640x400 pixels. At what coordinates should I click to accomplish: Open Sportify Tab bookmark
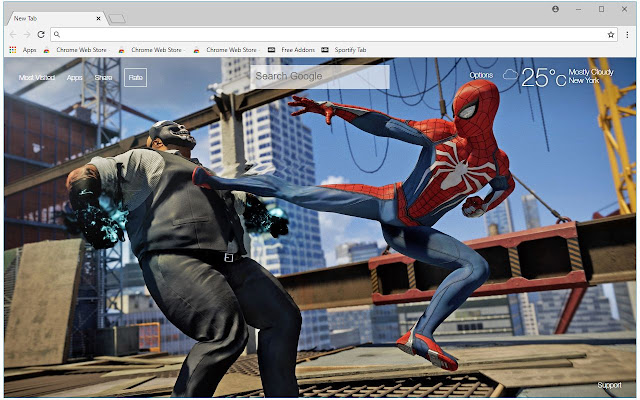click(x=344, y=50)
